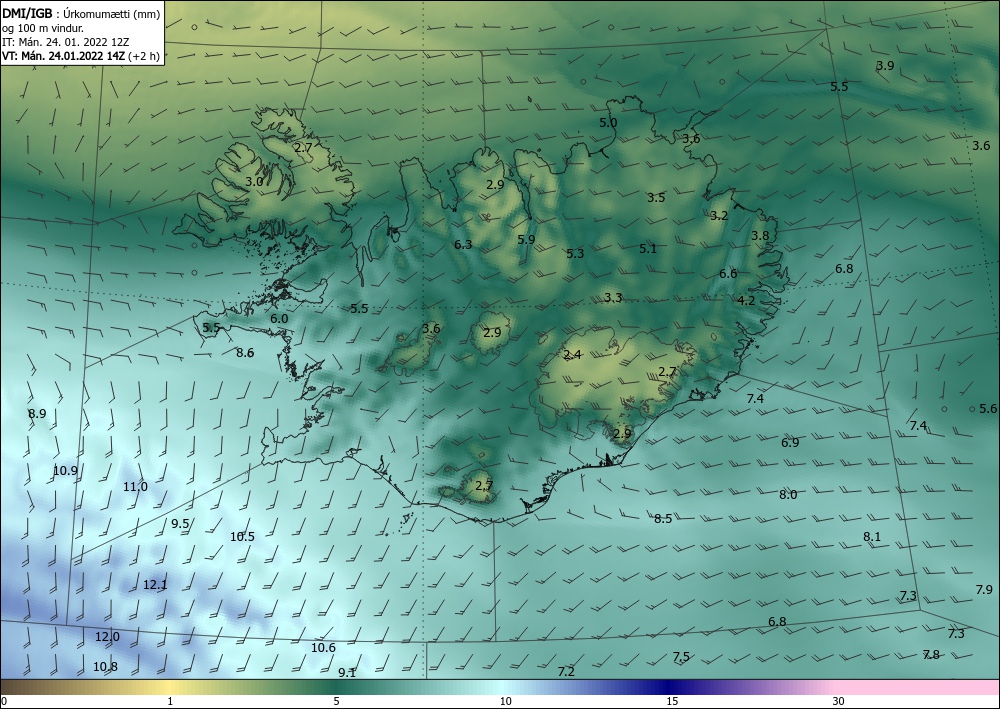Click the 5.9 value on the map
Screen dimensions: 1000x709
coord(526,239)
